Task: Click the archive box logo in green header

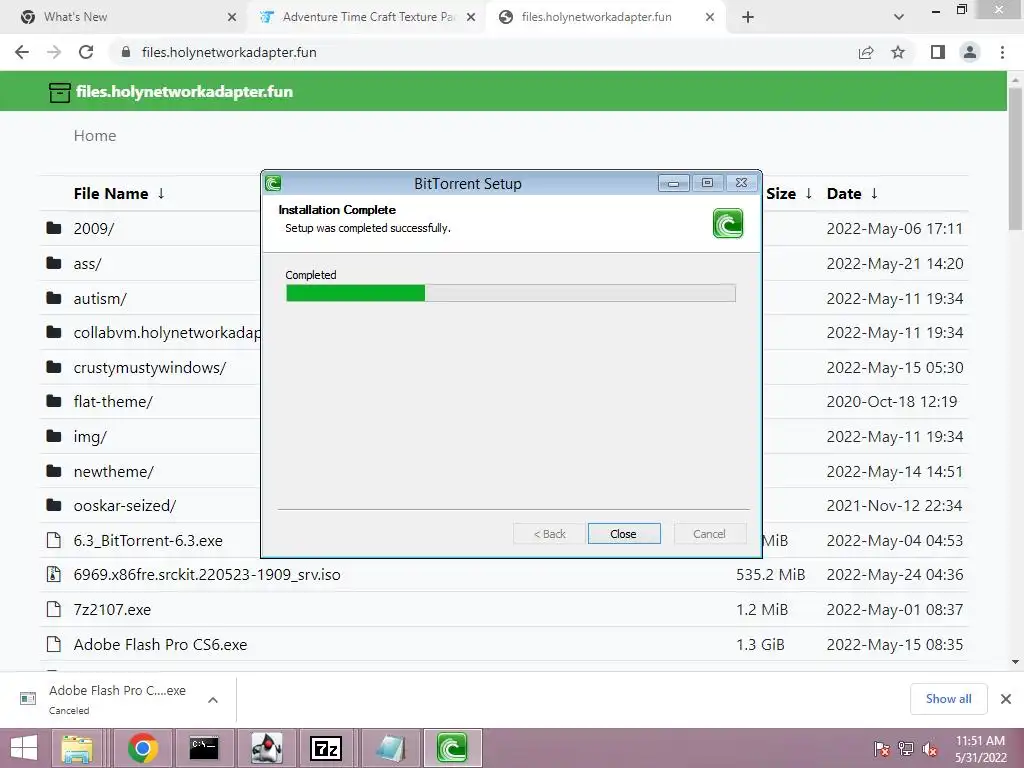Action: [x=59, y=92]
